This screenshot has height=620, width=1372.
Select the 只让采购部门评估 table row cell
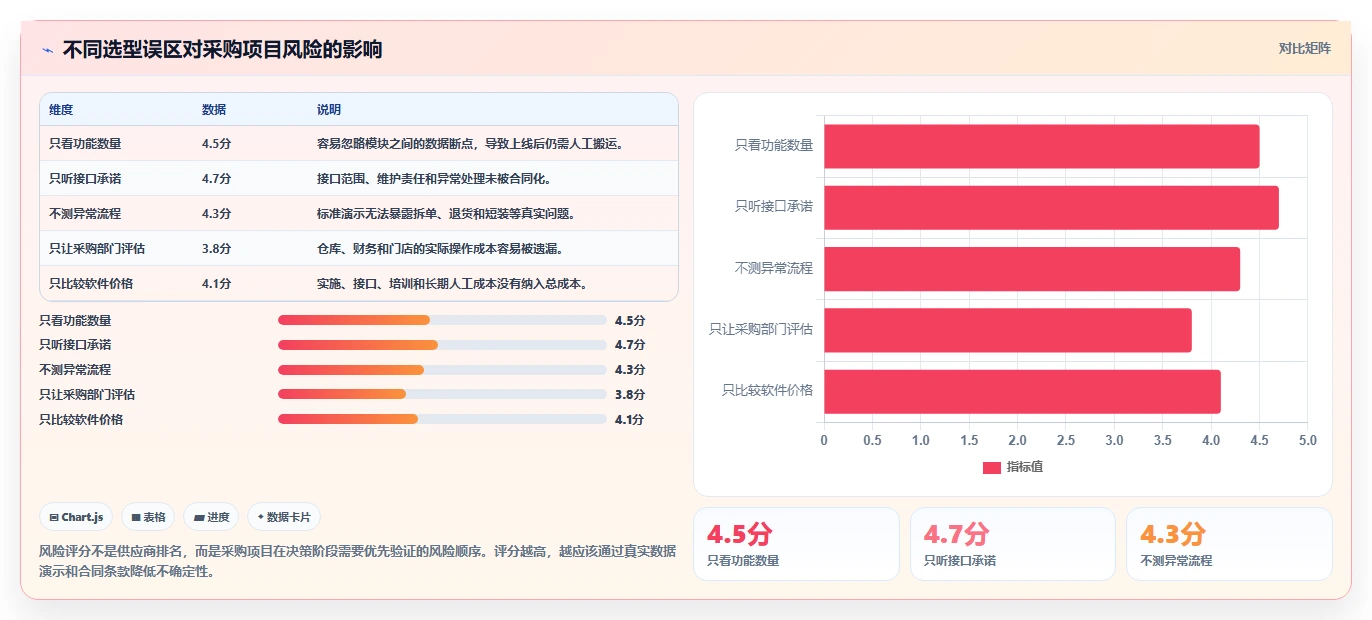click(x=97, y=249)
